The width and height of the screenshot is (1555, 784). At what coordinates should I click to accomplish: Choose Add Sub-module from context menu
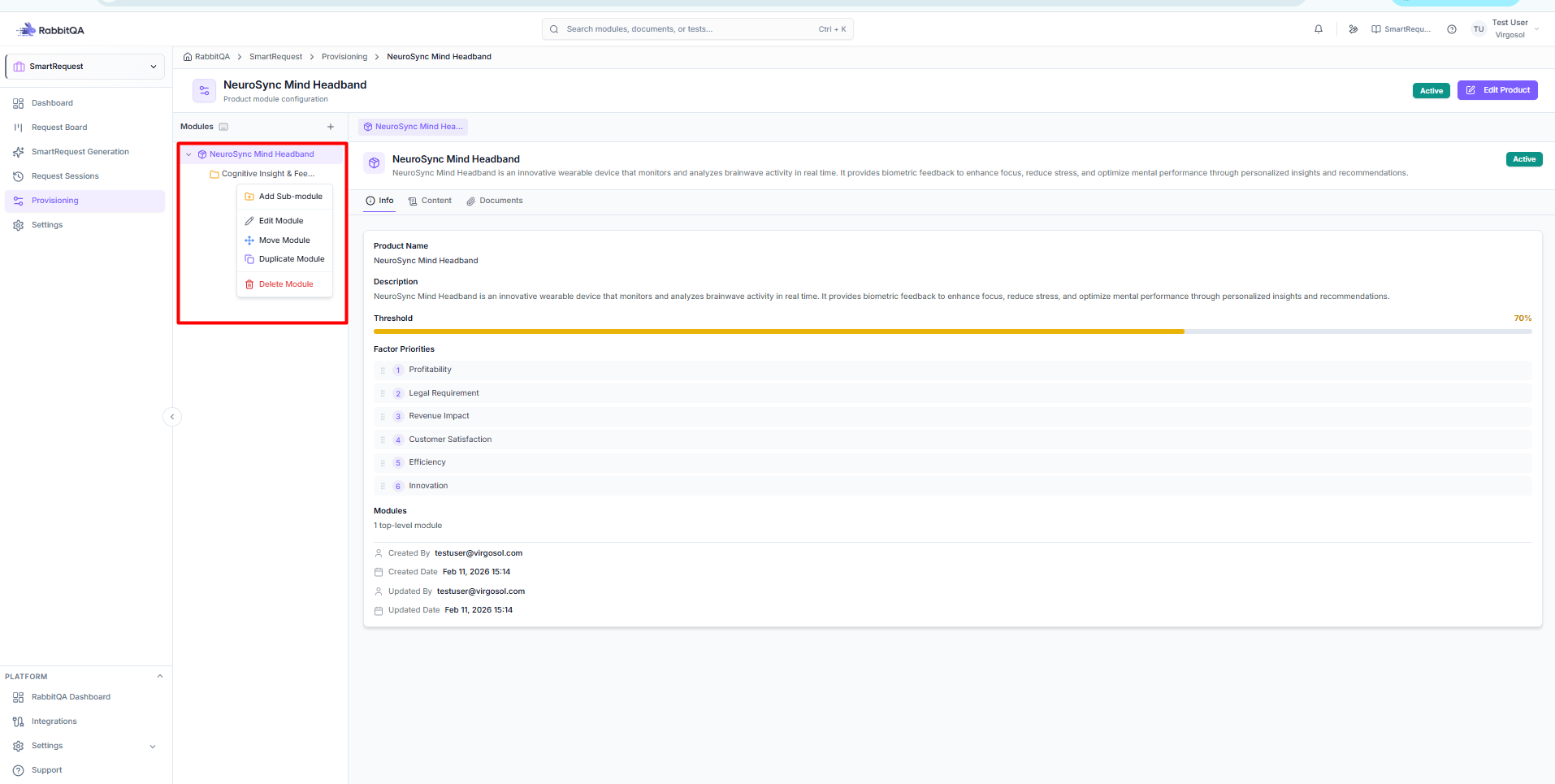pos(284,197)
